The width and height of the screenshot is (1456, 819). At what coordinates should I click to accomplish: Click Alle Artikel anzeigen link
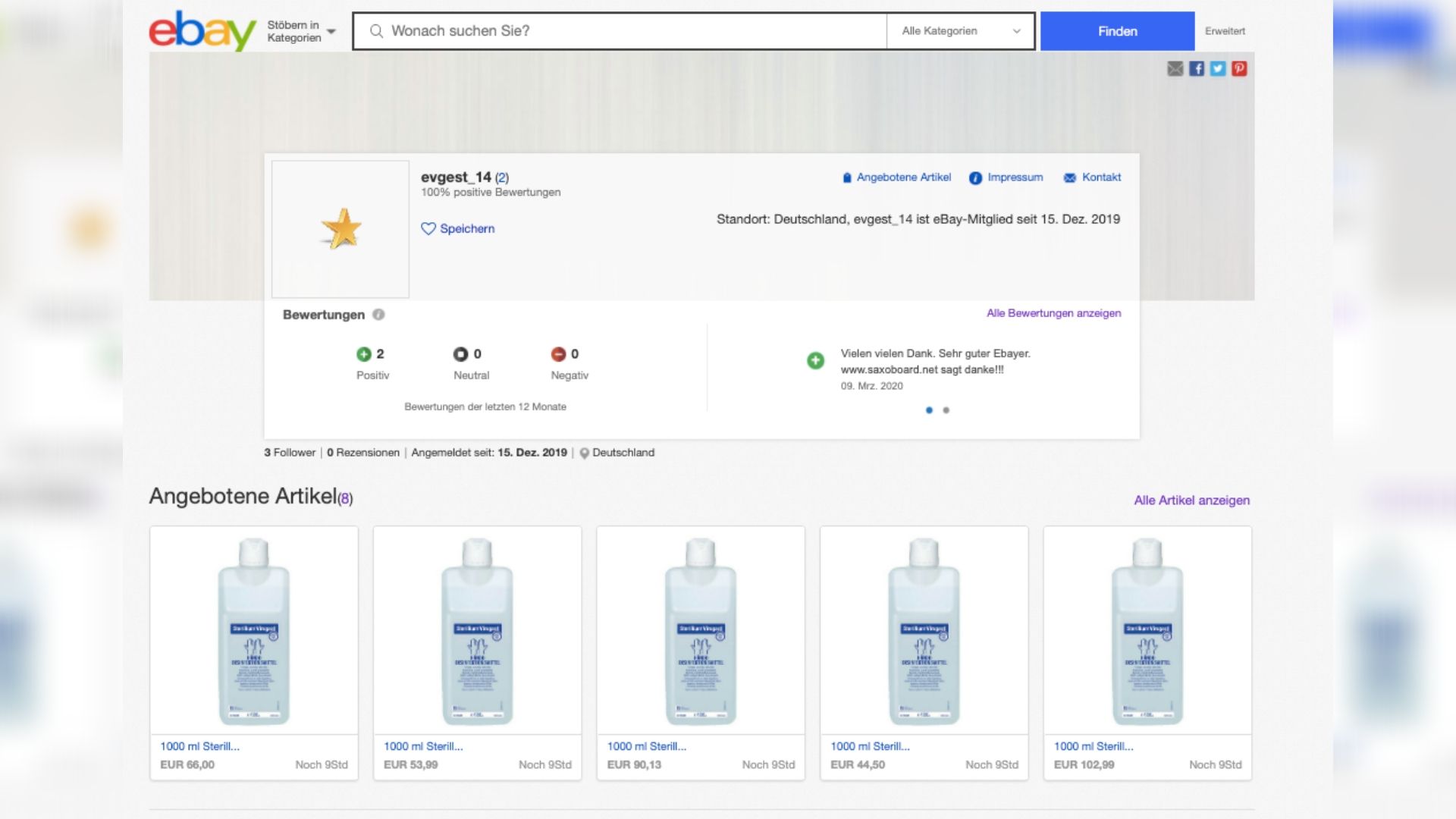point(1191,500)
